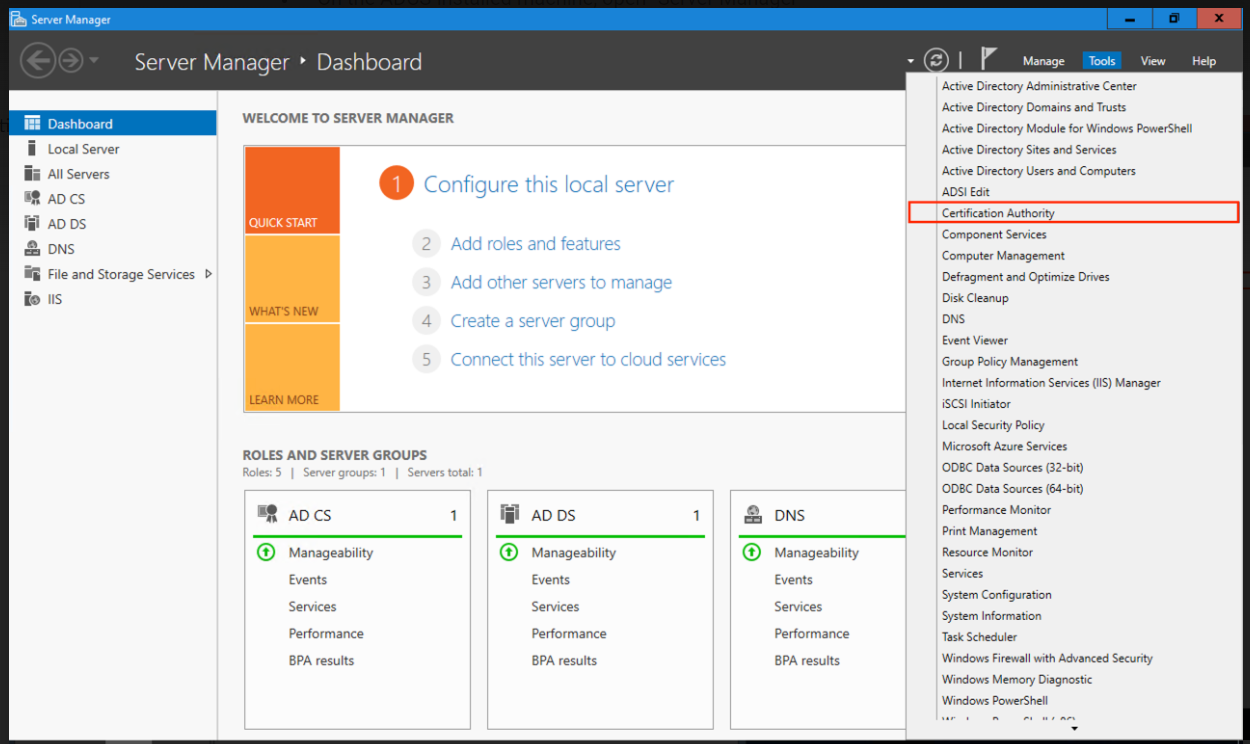1250x744 pixels.
Task: Open File and Storage Services in sidebar
Action: [x=113, y=274]
